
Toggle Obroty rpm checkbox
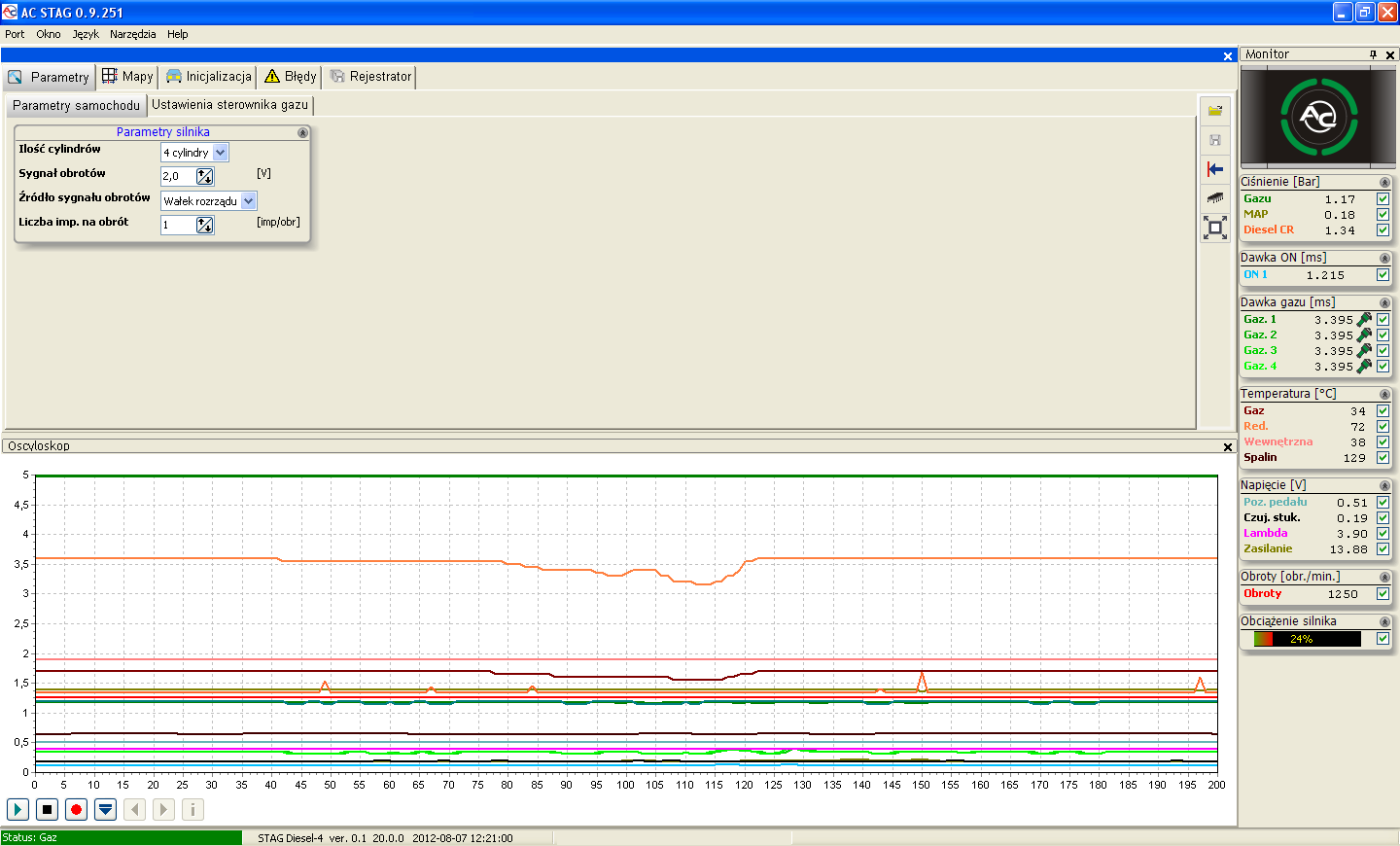pyautogui.click(x=1382, y=593)
